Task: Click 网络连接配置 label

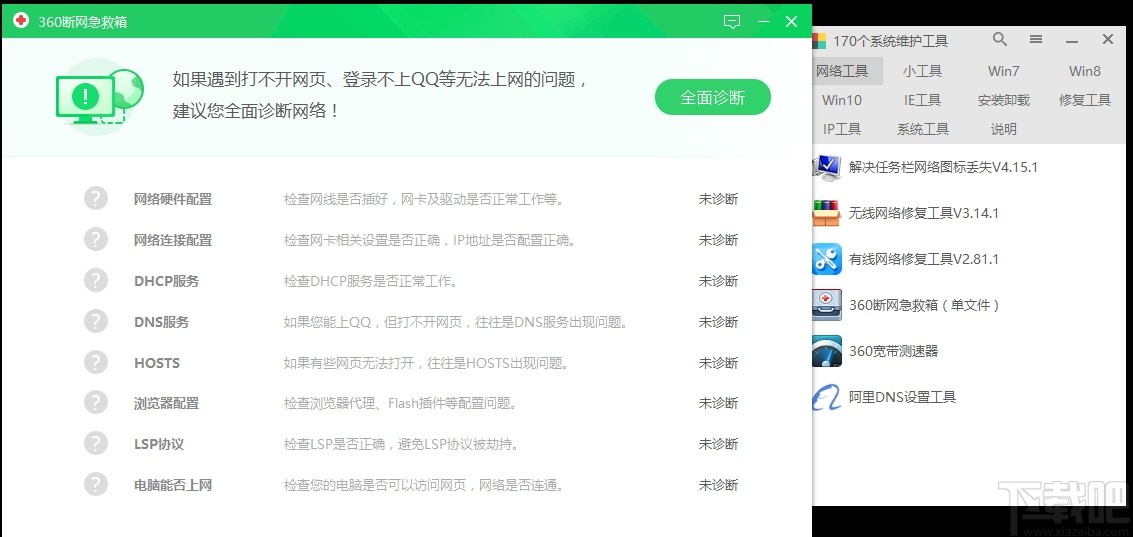Action: (x=173, y=240)
